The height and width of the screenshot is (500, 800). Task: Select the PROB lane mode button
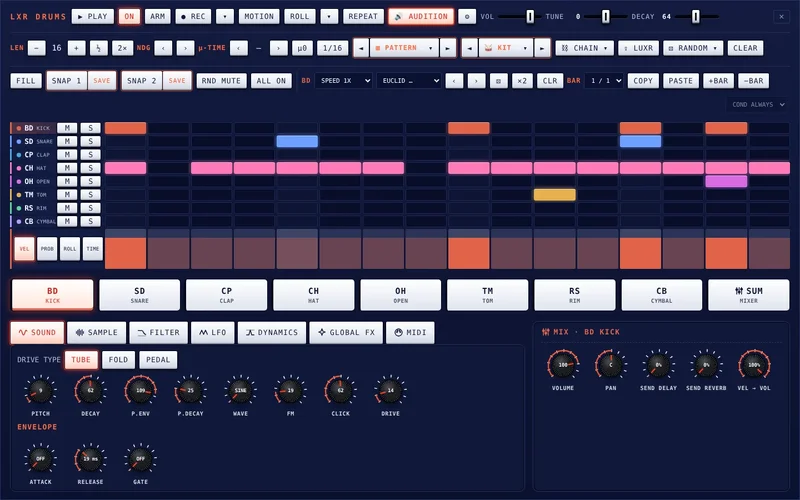(47, 249)
